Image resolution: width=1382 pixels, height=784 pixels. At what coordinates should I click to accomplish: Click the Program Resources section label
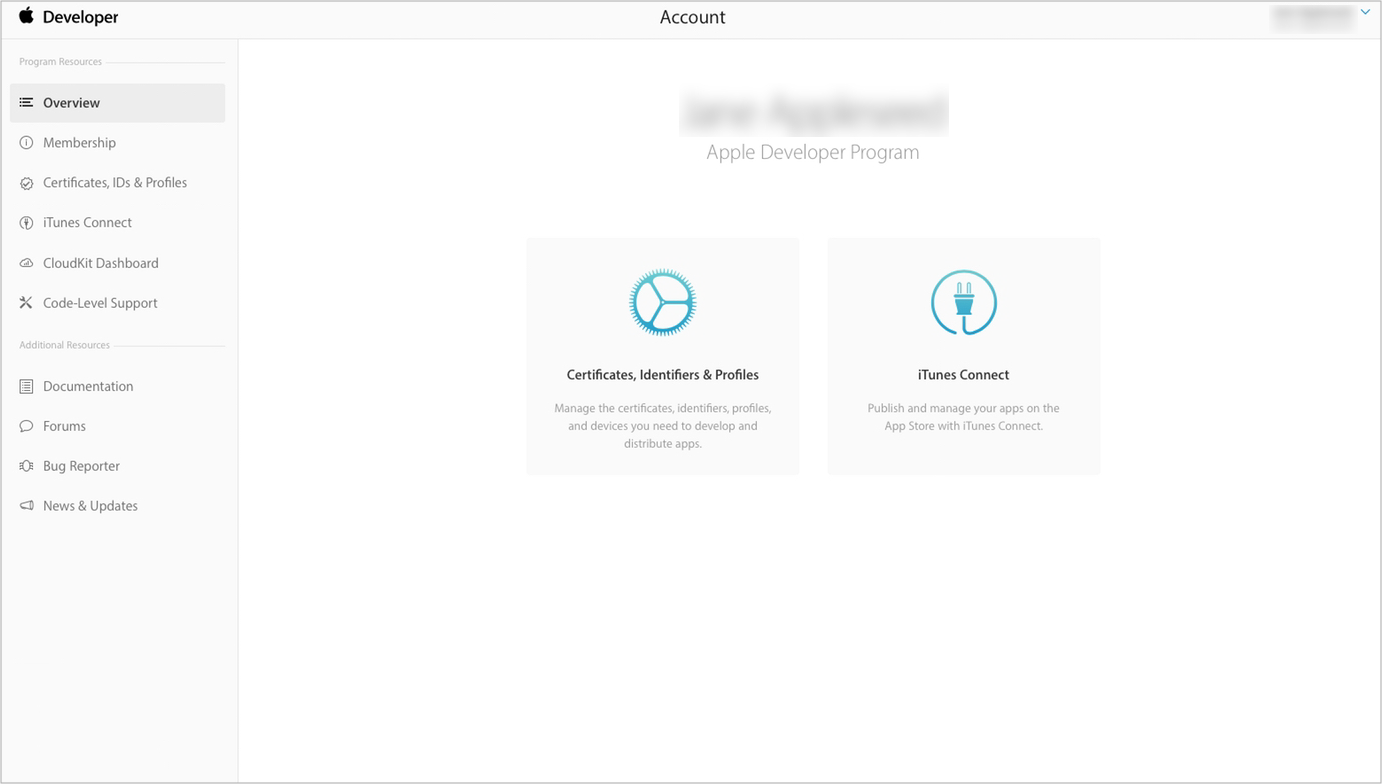(x=60, y=62)
